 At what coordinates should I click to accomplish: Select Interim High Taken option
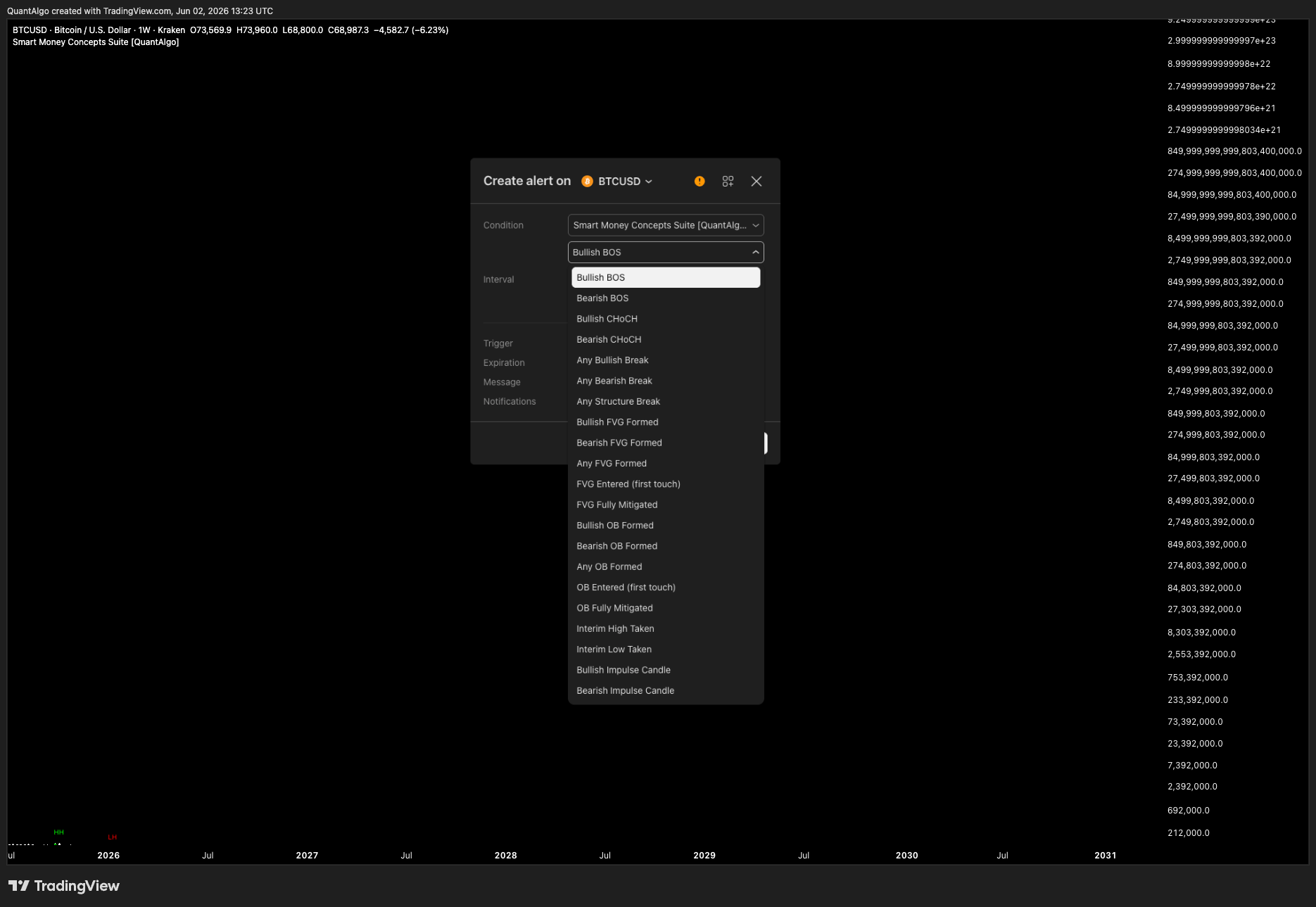(666, 628)
